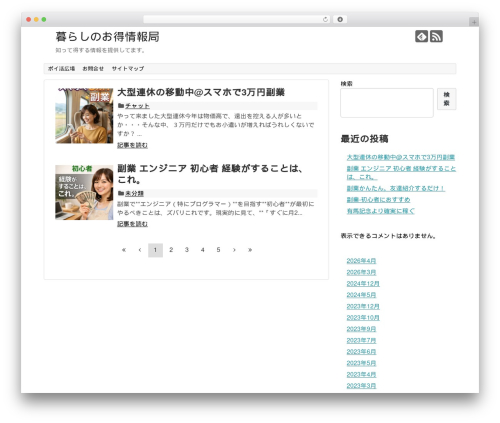Viewport: 500px width, 423px height.
Task: Open the train woman 副業 thumbnail
Action: pyautogui.click(x=84, y=116)
